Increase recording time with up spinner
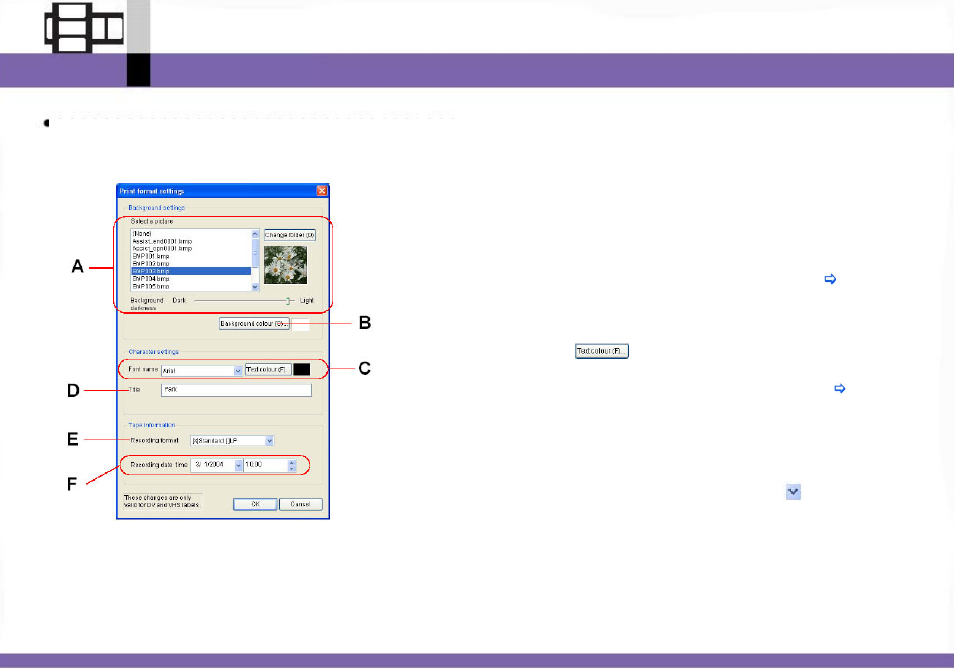Viewport: 954px width, 669px height. coord(291,463)
